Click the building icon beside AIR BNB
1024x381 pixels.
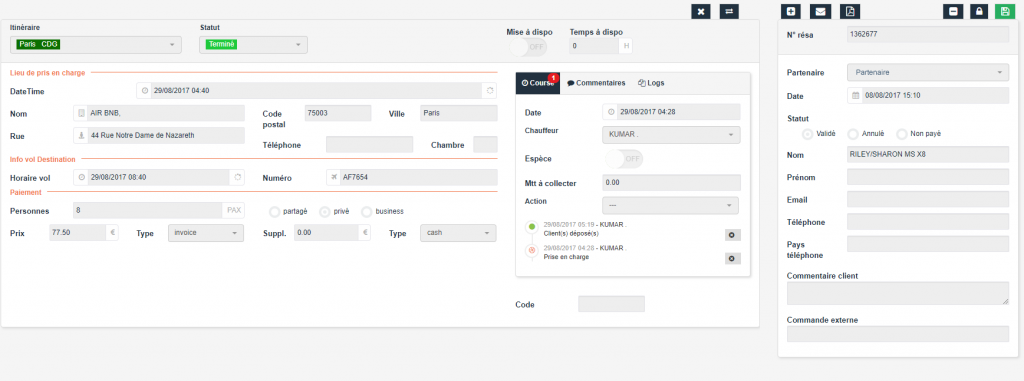point(81,114)
